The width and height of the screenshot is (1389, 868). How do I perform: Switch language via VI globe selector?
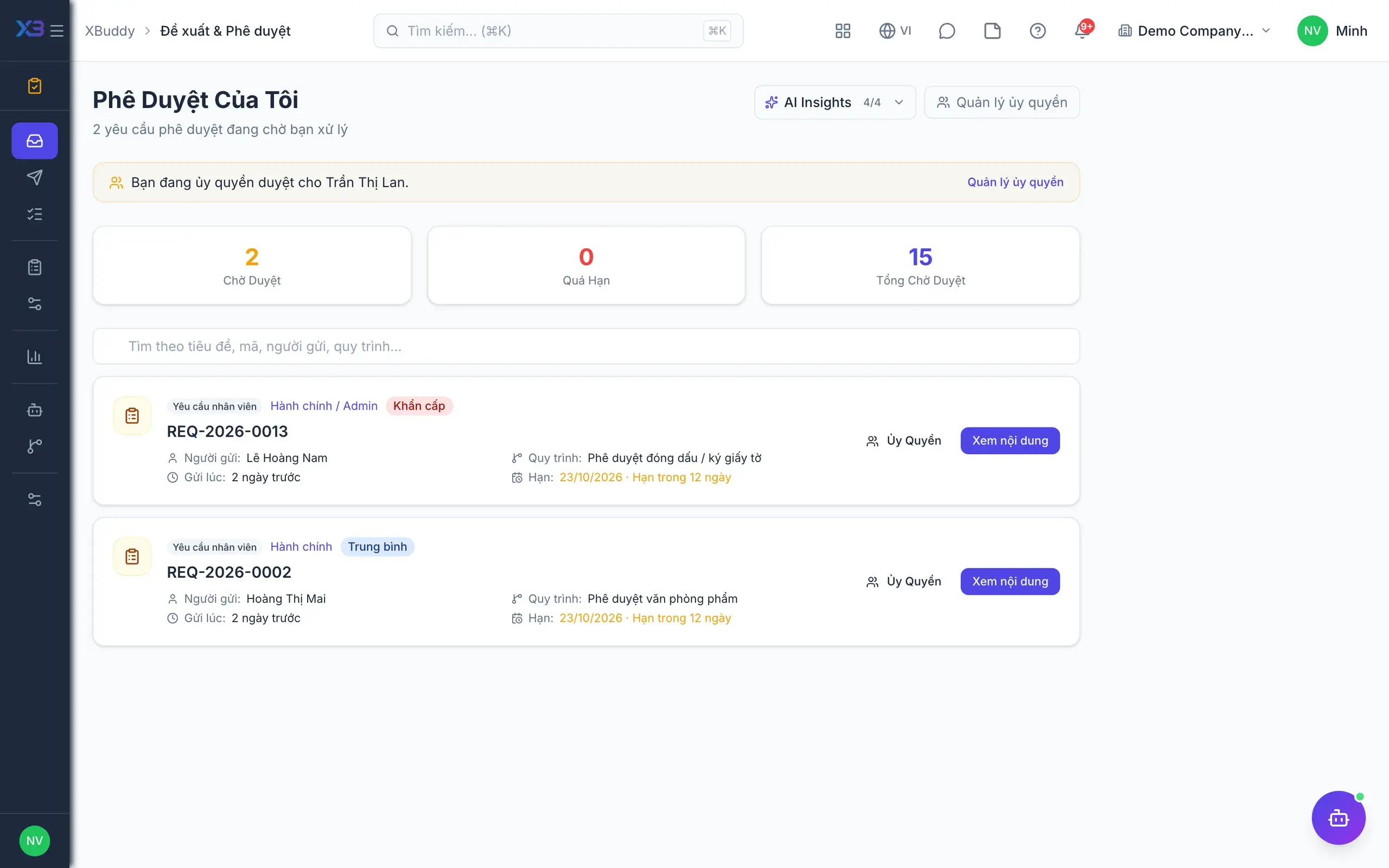click(x=895, y=30)
